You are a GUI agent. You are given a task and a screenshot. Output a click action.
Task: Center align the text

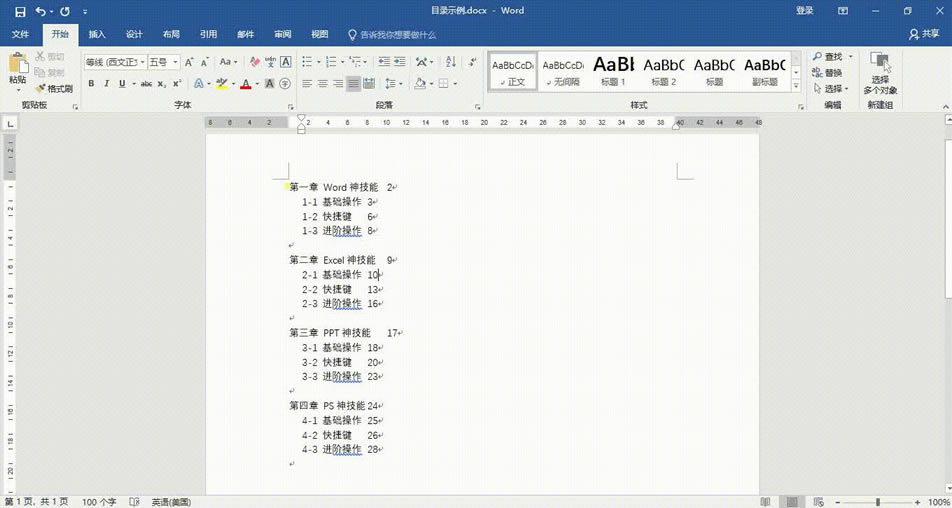point(322,84)
